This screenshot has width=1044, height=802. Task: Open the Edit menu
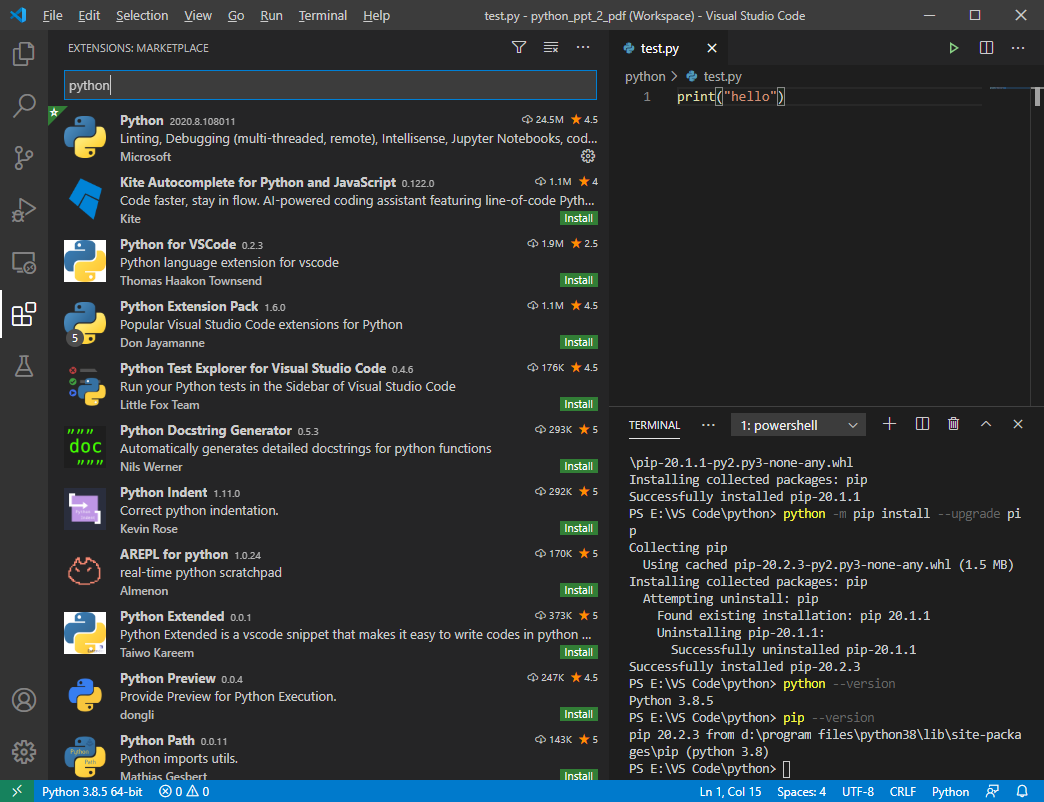(89, 15)
